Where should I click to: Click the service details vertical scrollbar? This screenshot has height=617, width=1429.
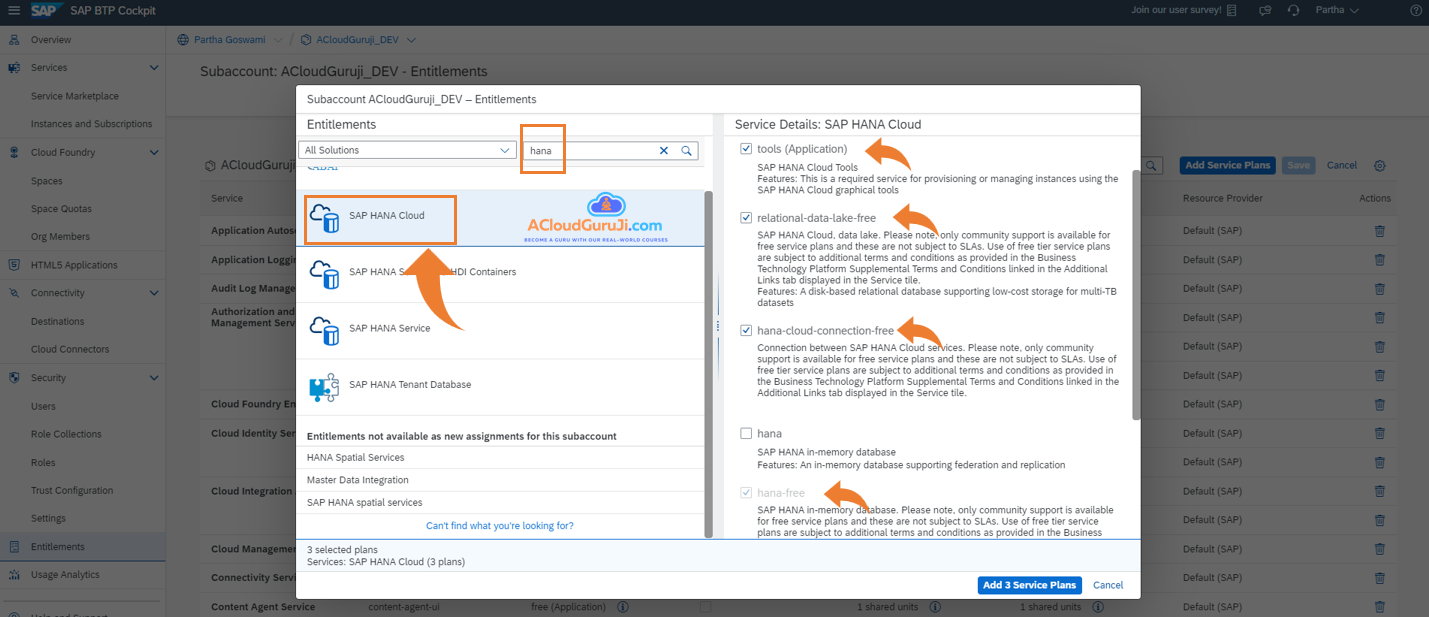(x=1135, y=294)
